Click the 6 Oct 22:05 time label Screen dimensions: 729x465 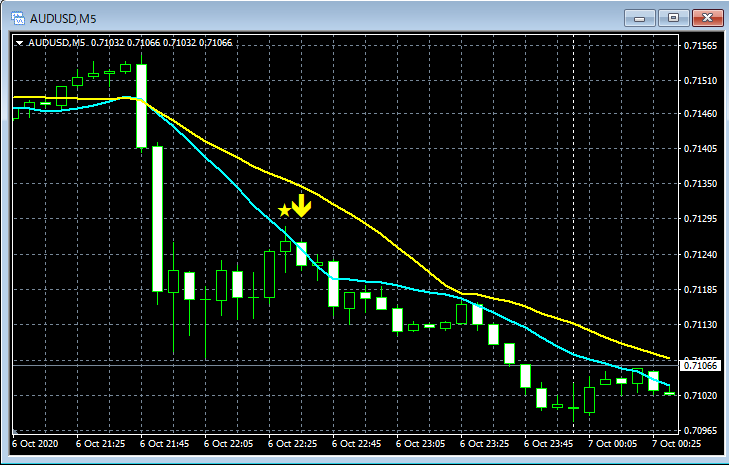[229, 444]
